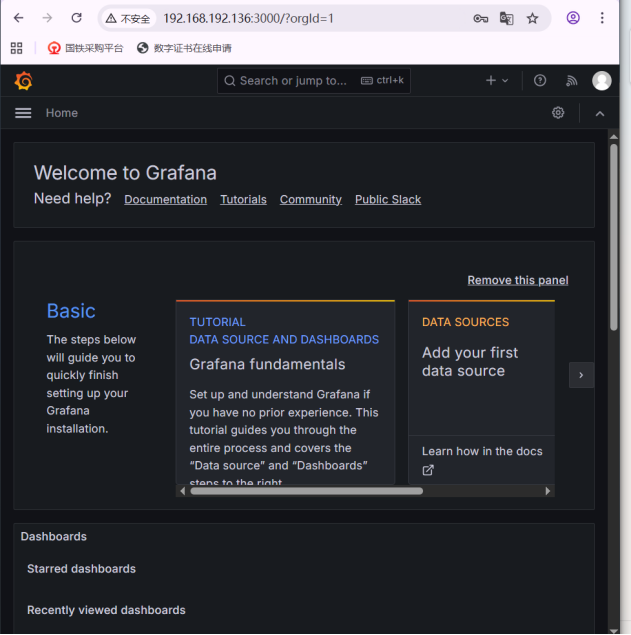The height and width of the screenshot is (635, 631).
Task: Open Chrome three-dot menu
Action: (x=602, y=18)
